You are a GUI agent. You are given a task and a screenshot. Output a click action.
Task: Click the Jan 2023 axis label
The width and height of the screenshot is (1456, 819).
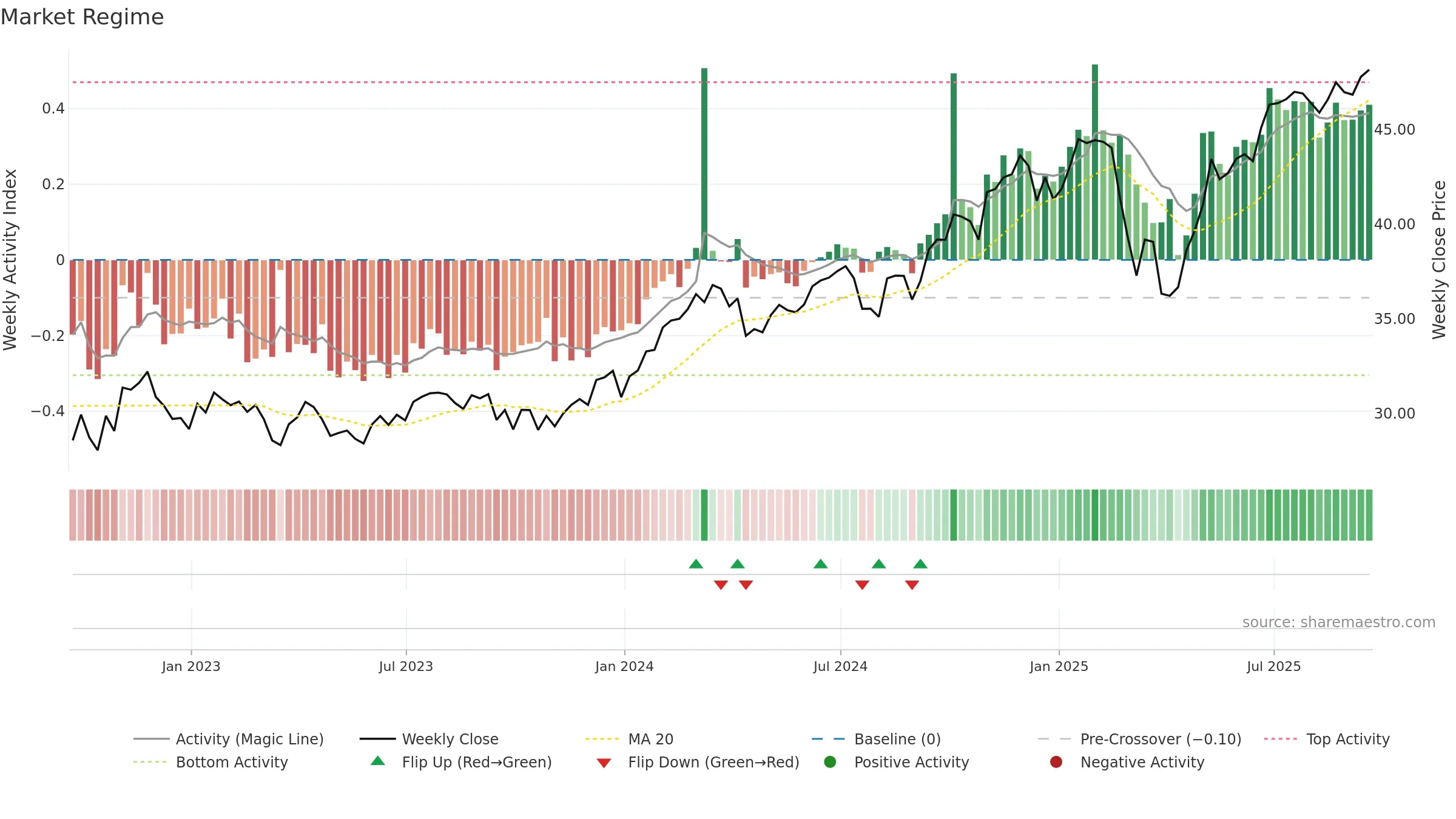[191, 666]
